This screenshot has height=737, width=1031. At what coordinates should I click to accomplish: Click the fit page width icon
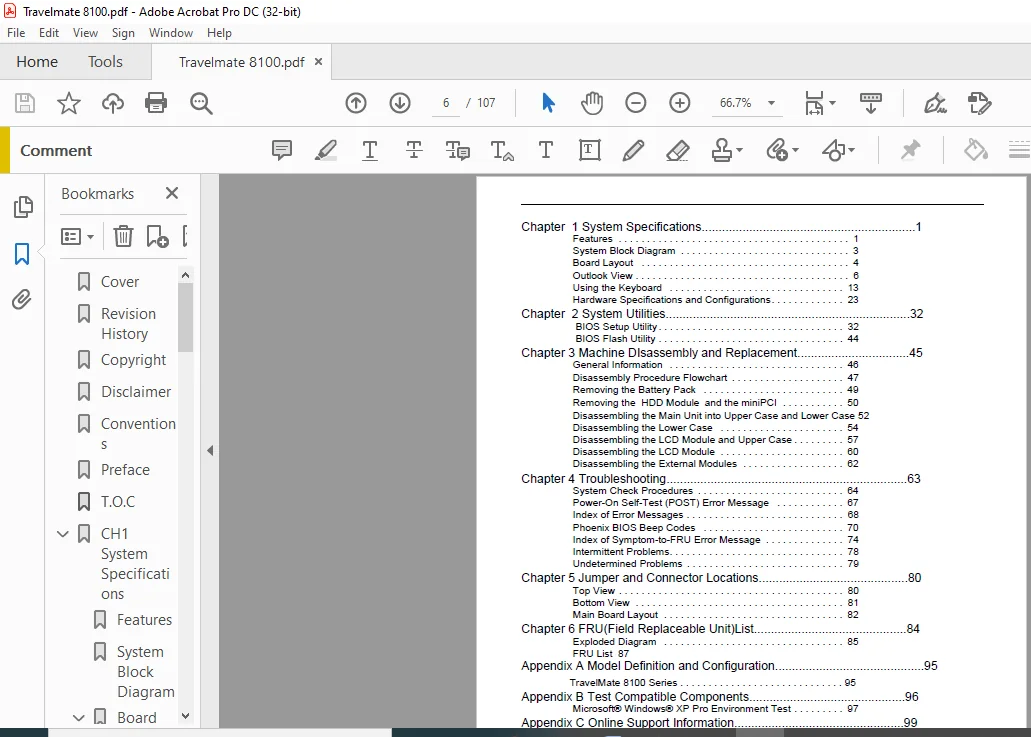point(814,103)
